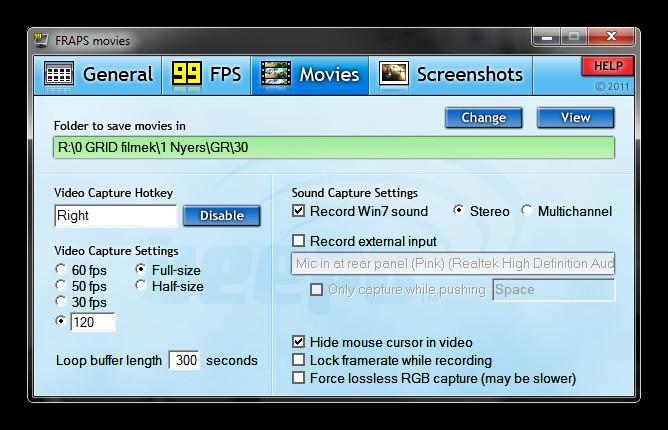
Task: Toggle Only capture while pushing checkbox
Action: (x=316, y=290)
